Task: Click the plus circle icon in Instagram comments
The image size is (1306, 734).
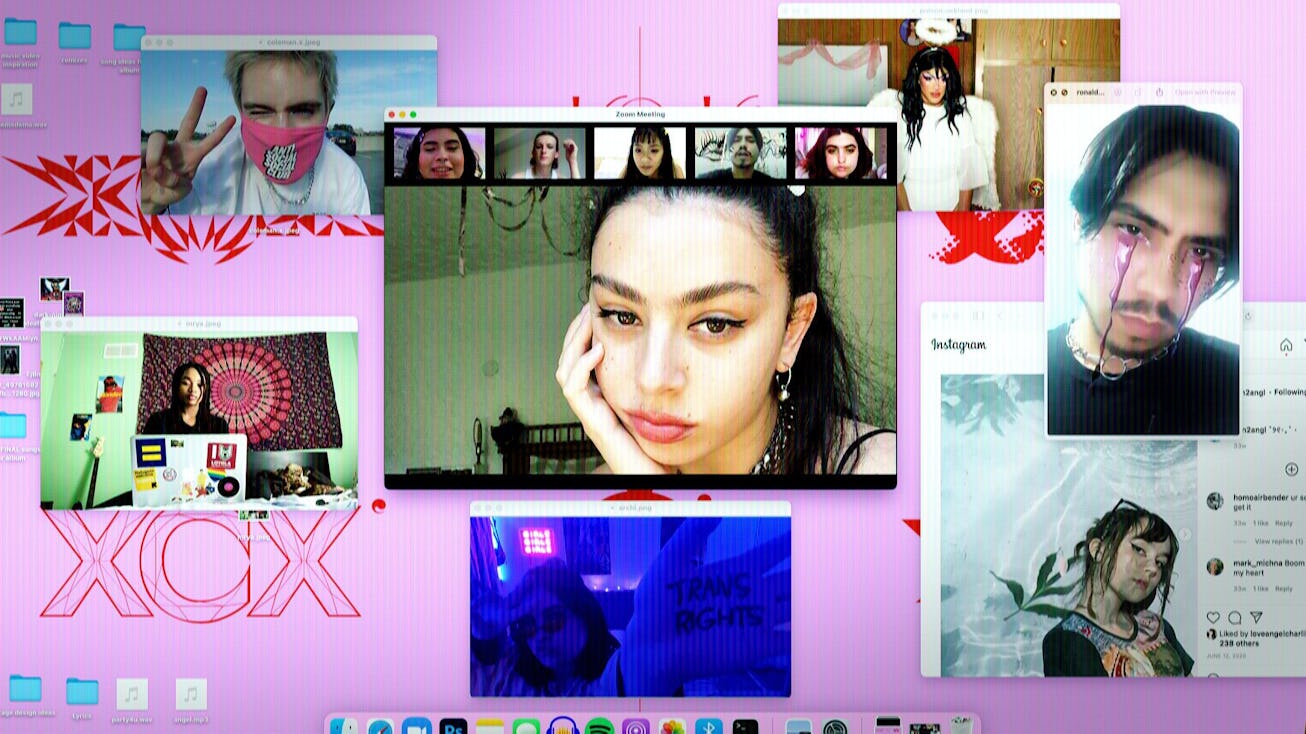Action: (1291, 469)
